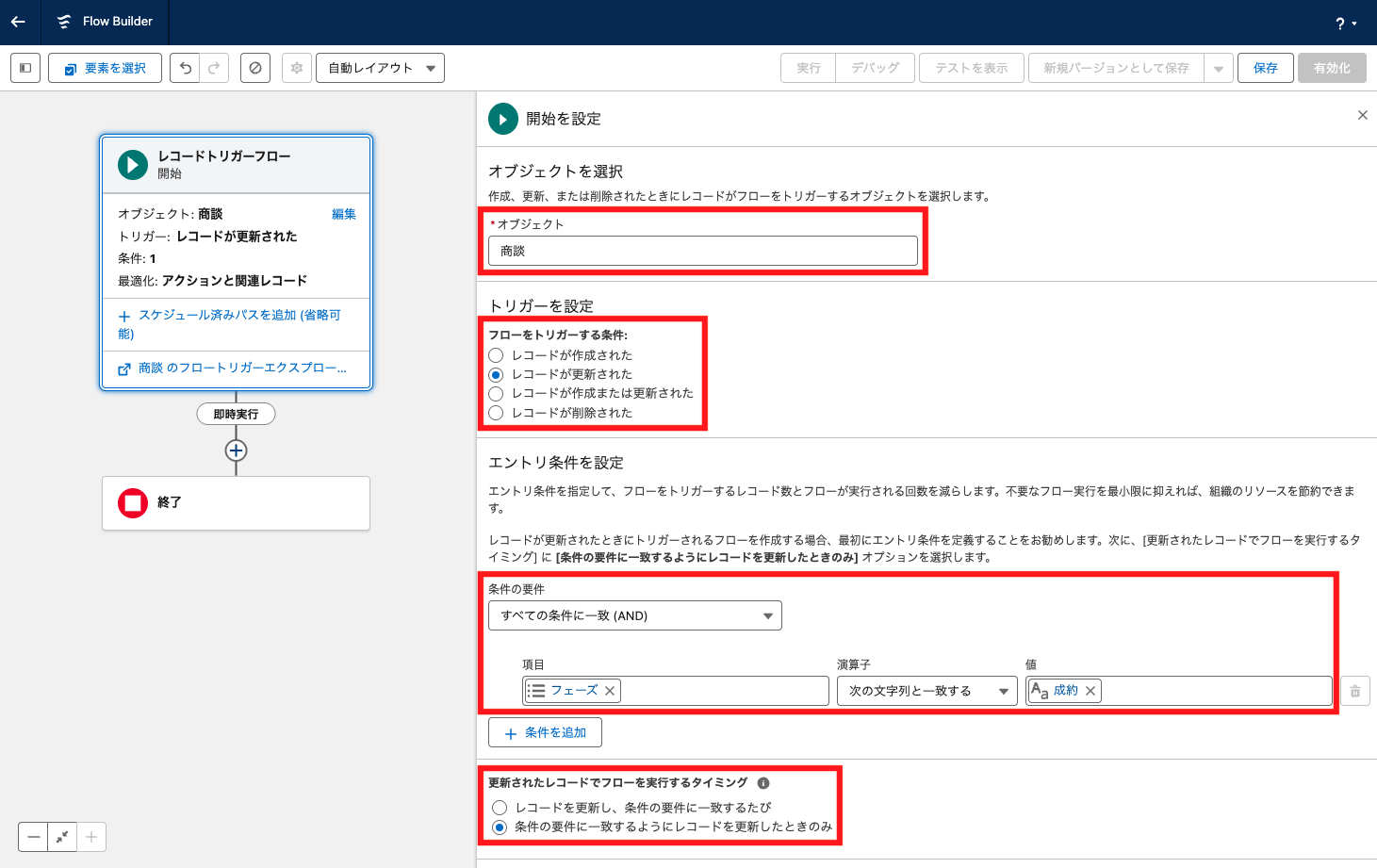Open the help question mark menu
This screenshot has height=868, width=1377.
pos(1345,24)
